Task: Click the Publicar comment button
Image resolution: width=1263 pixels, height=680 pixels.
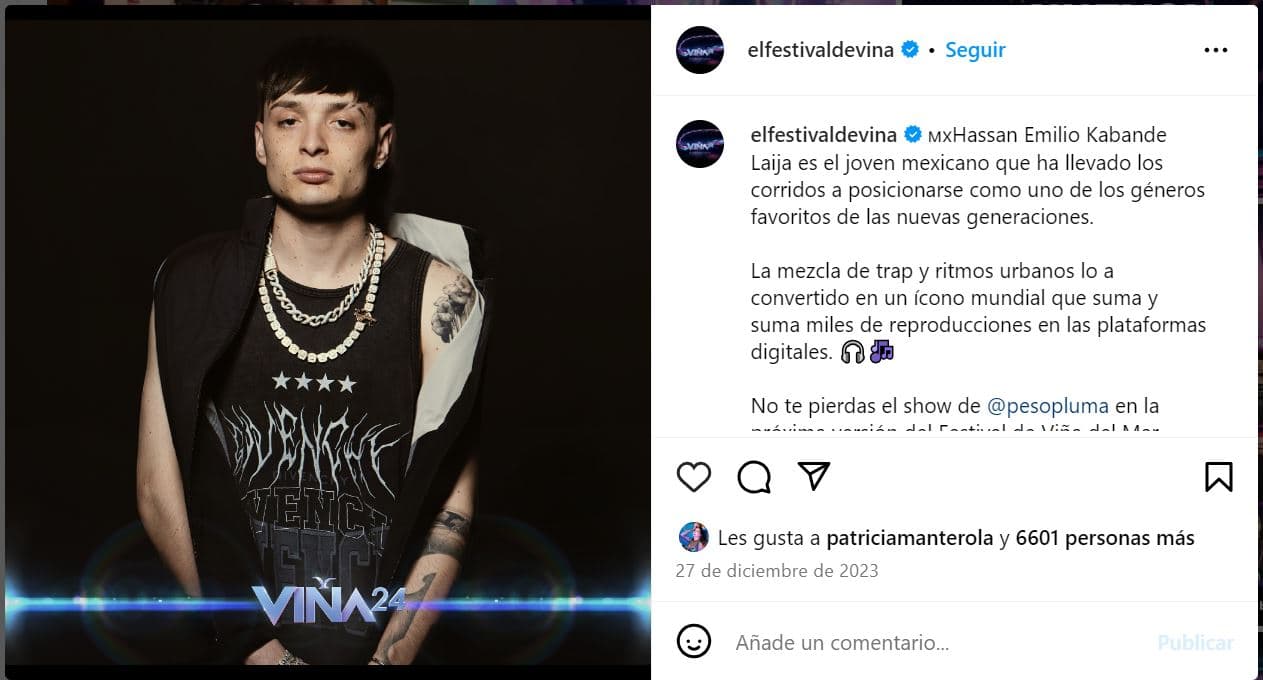Action: (x=1195, y=643)
